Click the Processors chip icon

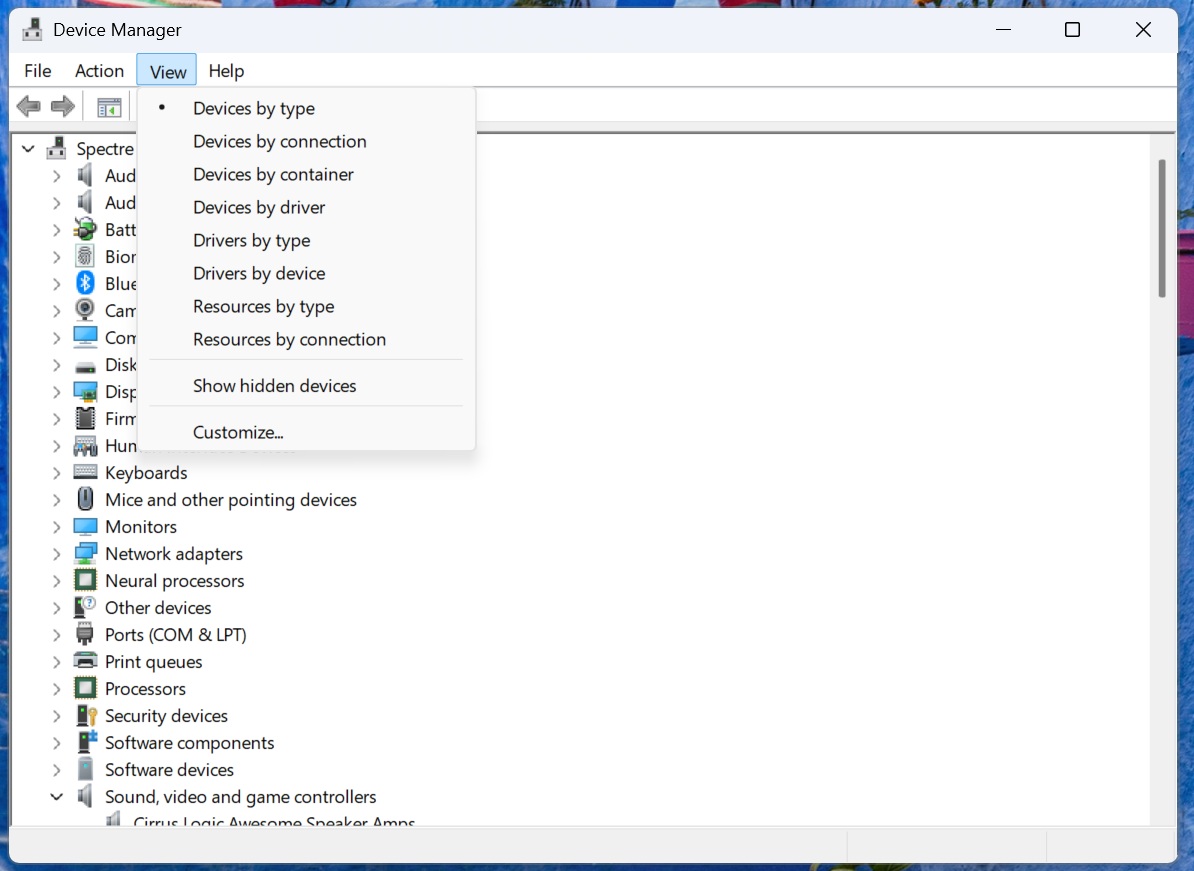coord(85,688)
